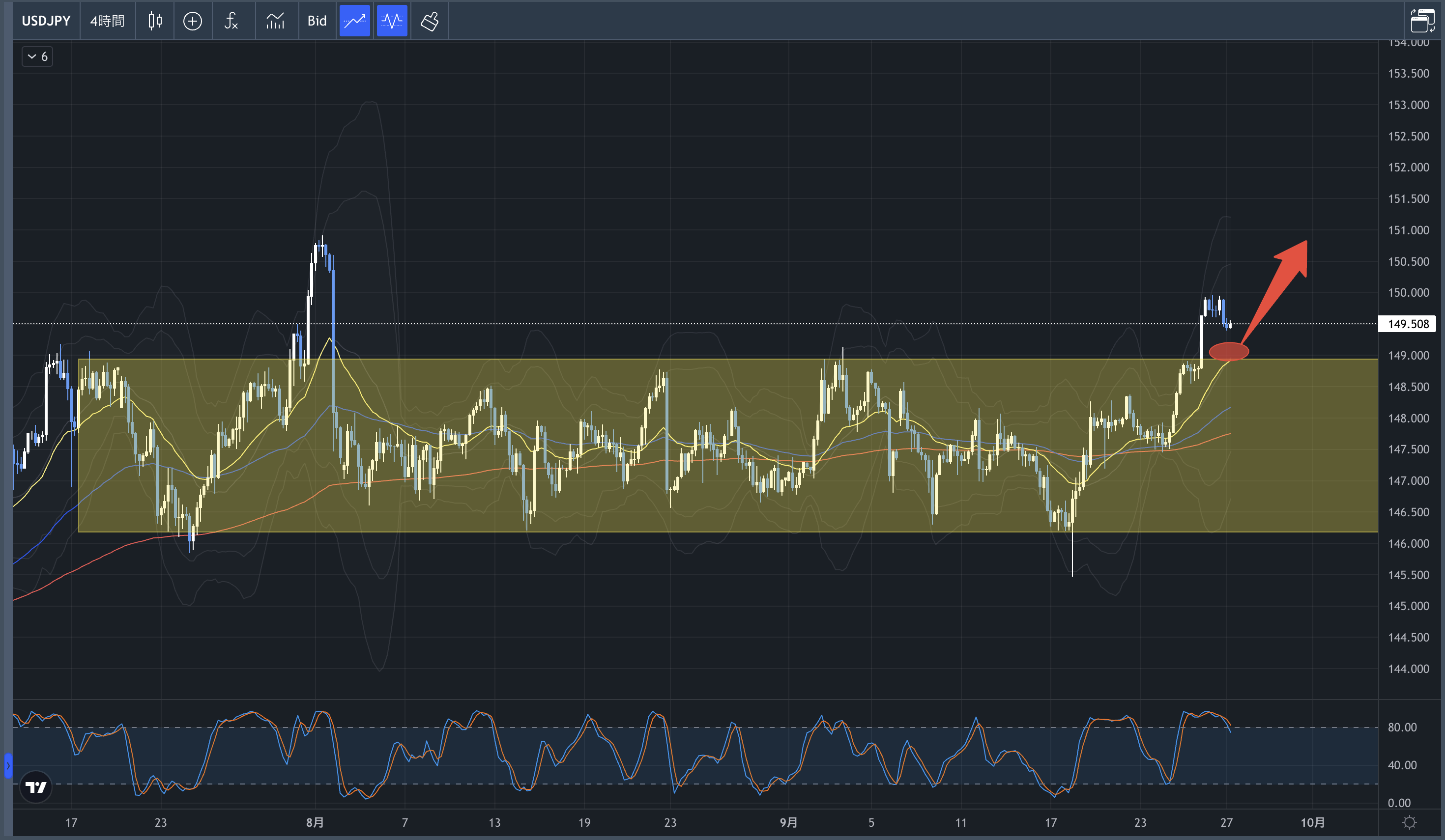Click the small blue left edge panel handle
Image resolution: width=1445 pixels, height=840 pixels.
tap(8, 765)
